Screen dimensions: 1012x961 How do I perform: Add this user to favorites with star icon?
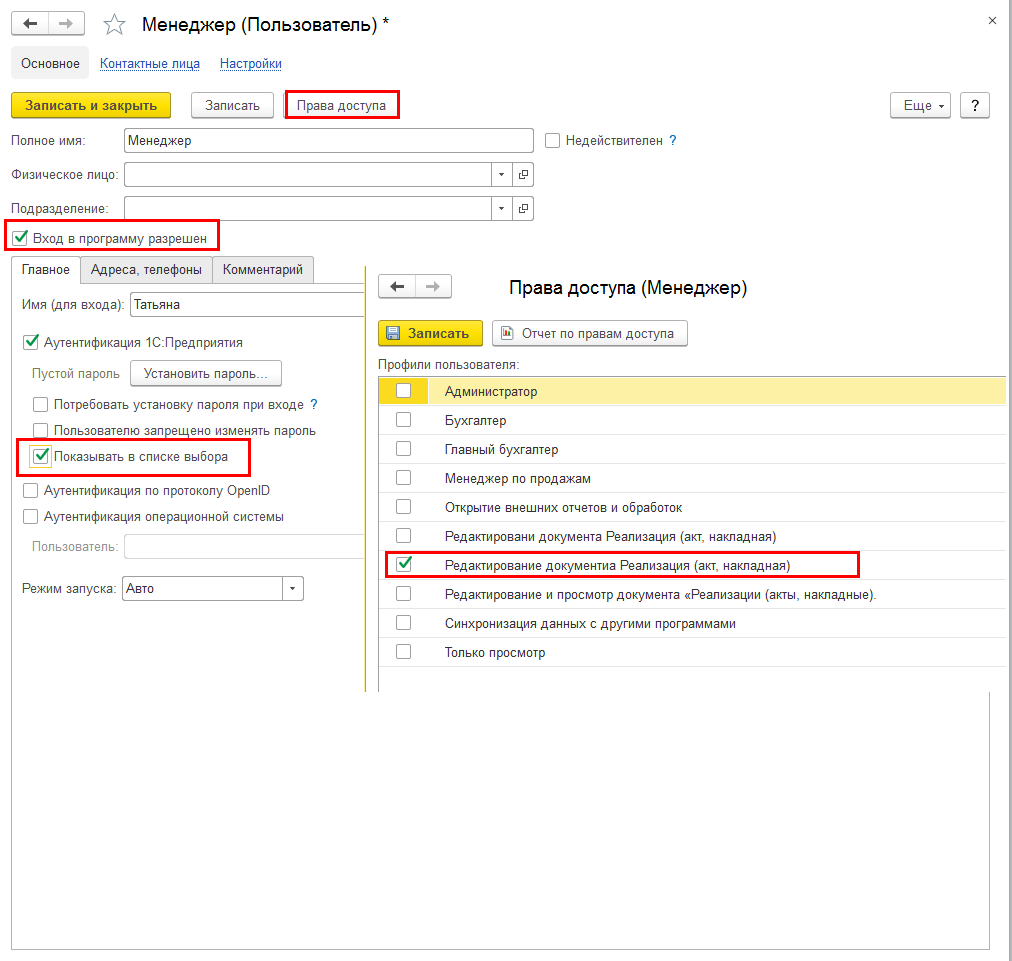coord(114,25)
